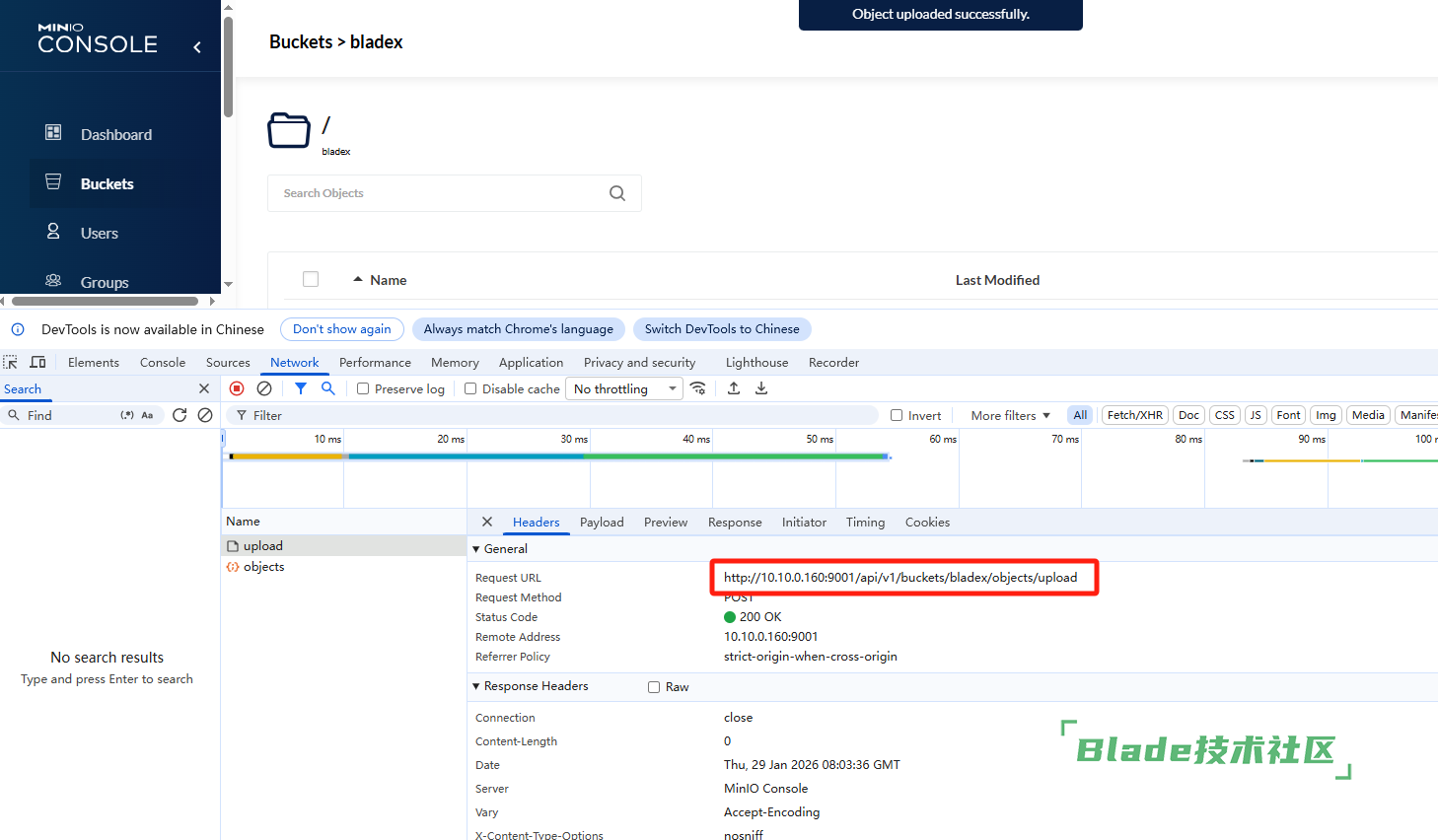Toggle the device toolbar icon

(38, 362)
